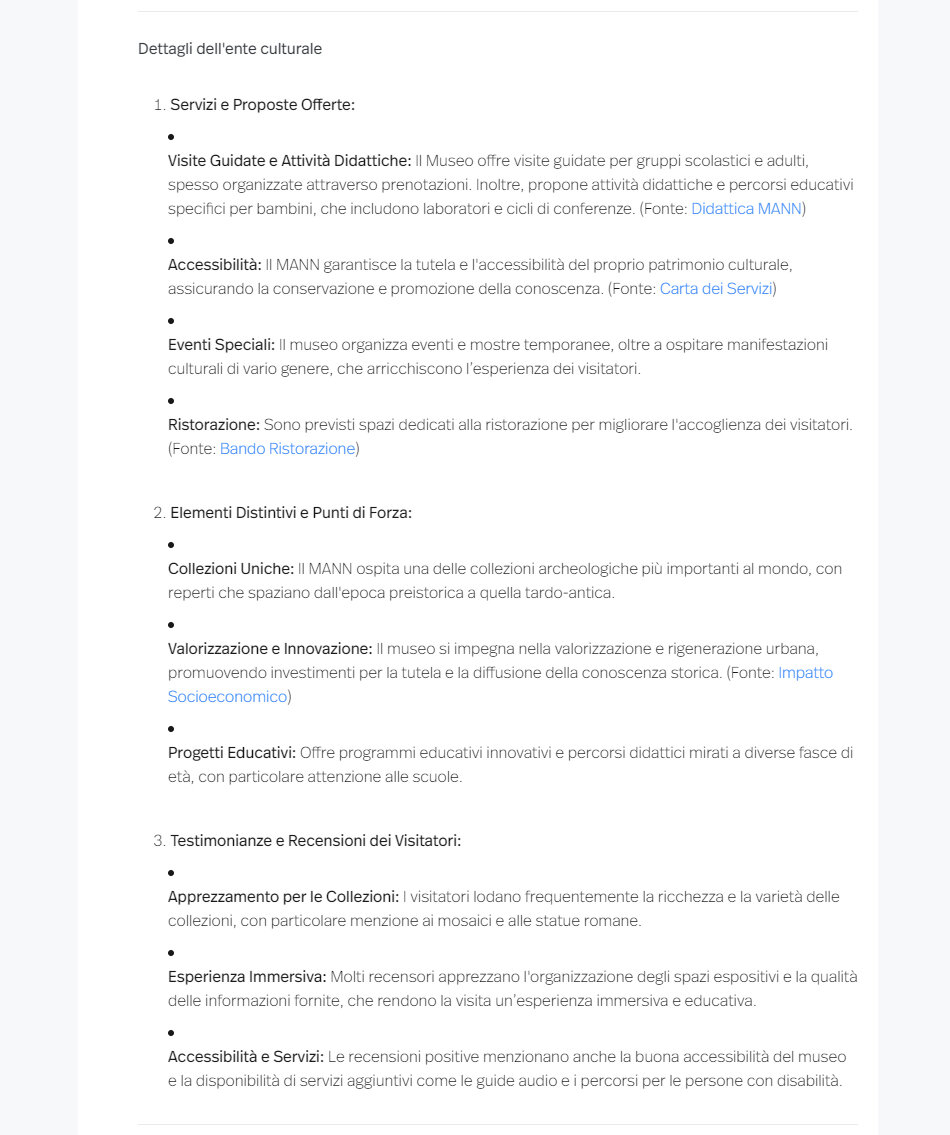
Task: Click the Progetti Educativi bold label
Action: pos(232,753)
